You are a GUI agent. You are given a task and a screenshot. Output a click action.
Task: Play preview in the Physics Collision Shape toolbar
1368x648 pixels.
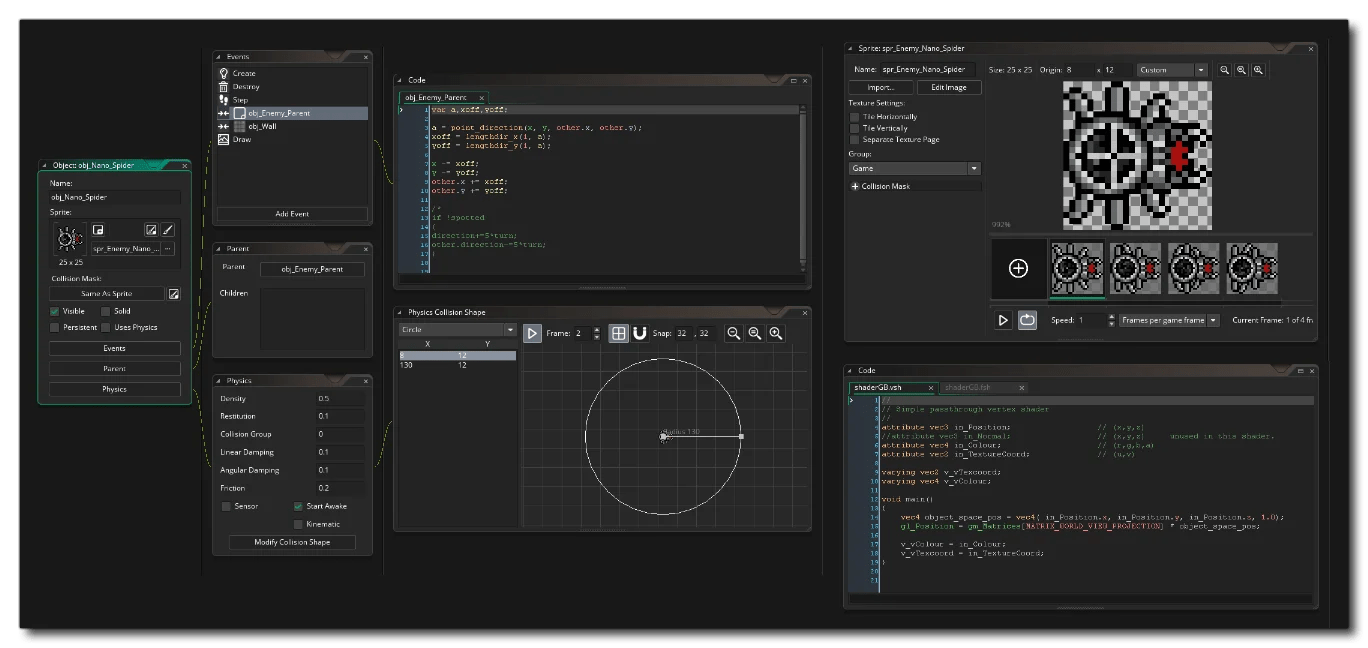coord(531,333)
